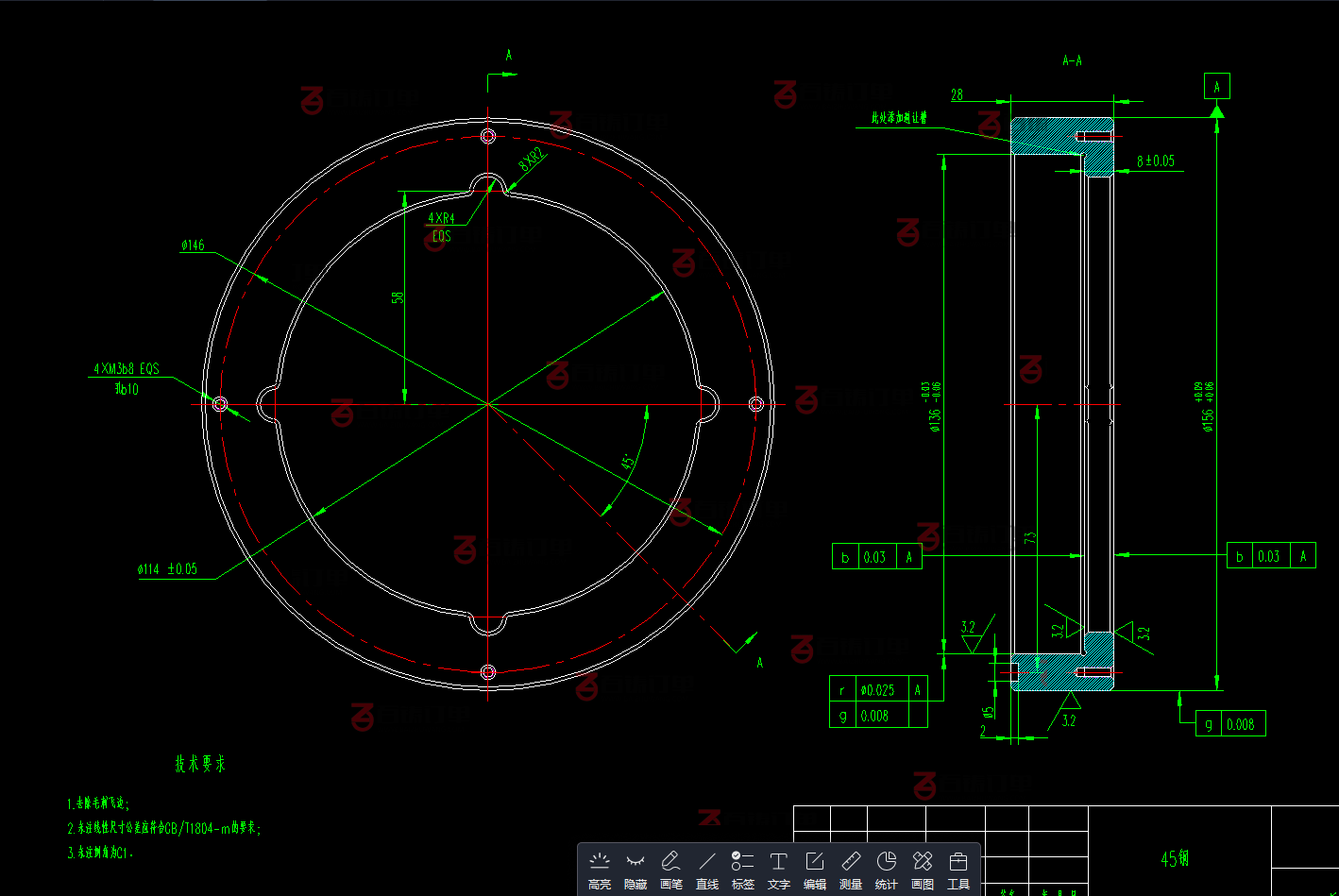Click the A-A section view title
Viewport: 1339px width, 896px height.
pyautogui.click(x=1073, y=60)
